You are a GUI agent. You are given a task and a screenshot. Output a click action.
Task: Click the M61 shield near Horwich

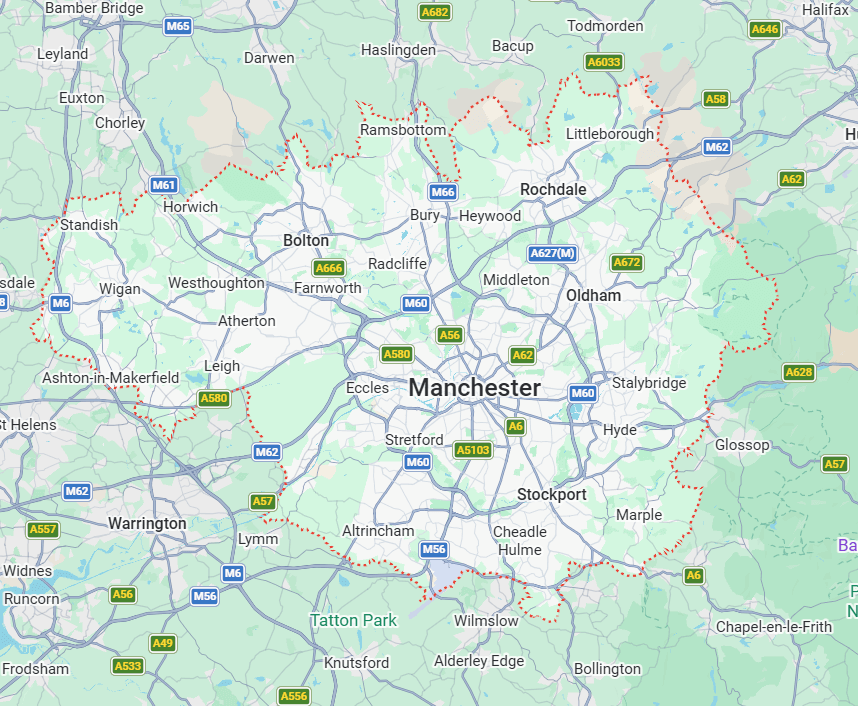pos(164,184)
